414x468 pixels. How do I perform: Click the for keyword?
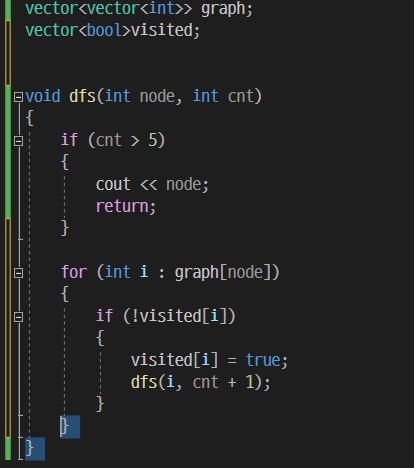coord(74,272)
